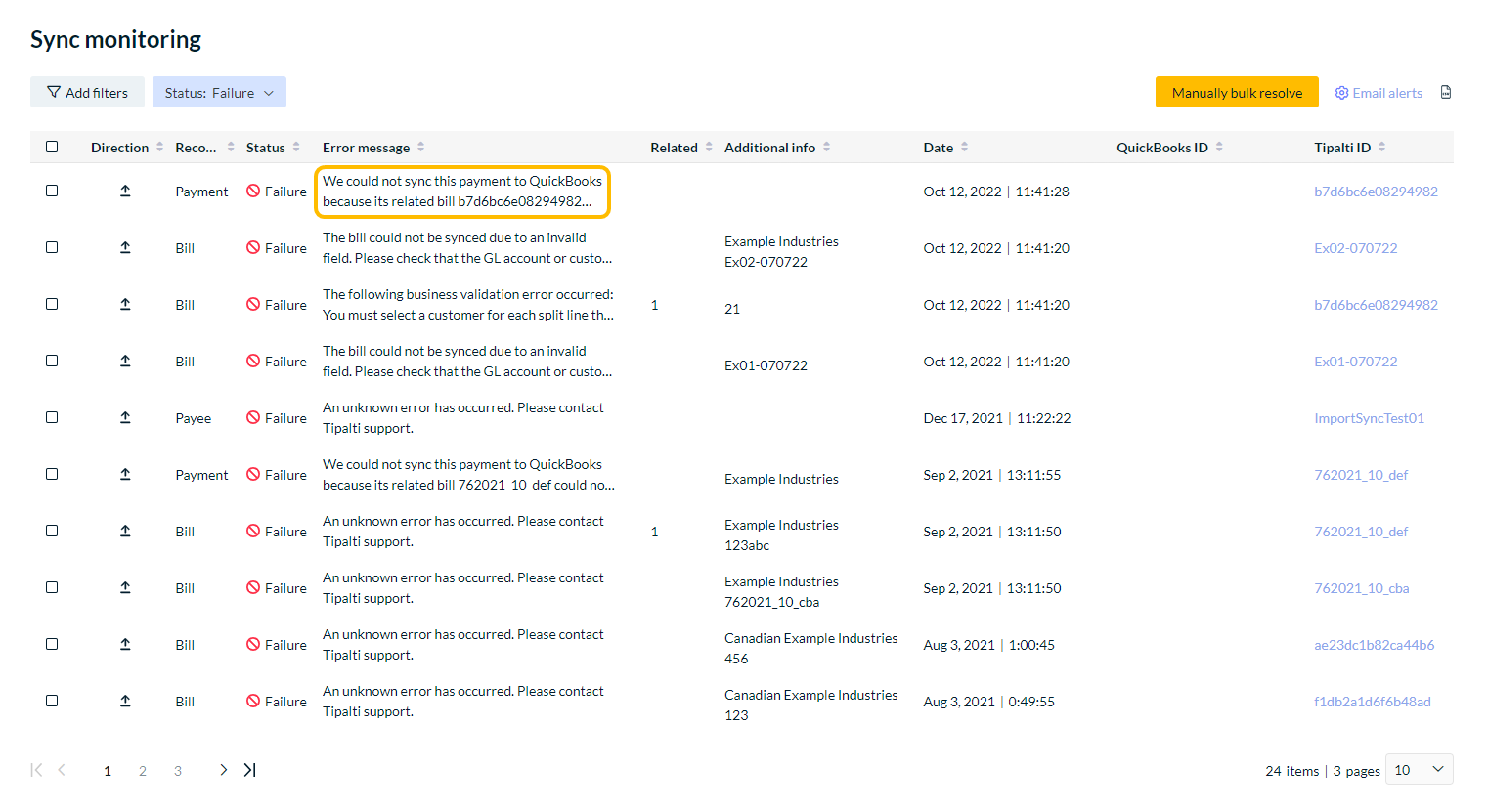The height and width of the screenshot is (812, 1488).
Task: Toggle the select-all checkbox in table header
Action: pyautogui.click(x=52, y=147)
